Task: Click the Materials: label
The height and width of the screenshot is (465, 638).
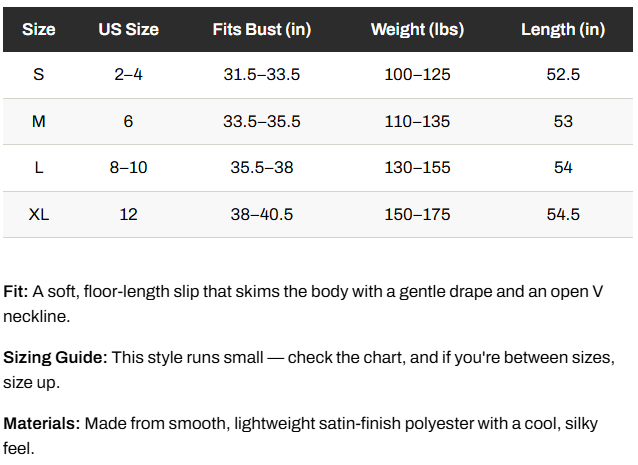Action: pos(42,424)
